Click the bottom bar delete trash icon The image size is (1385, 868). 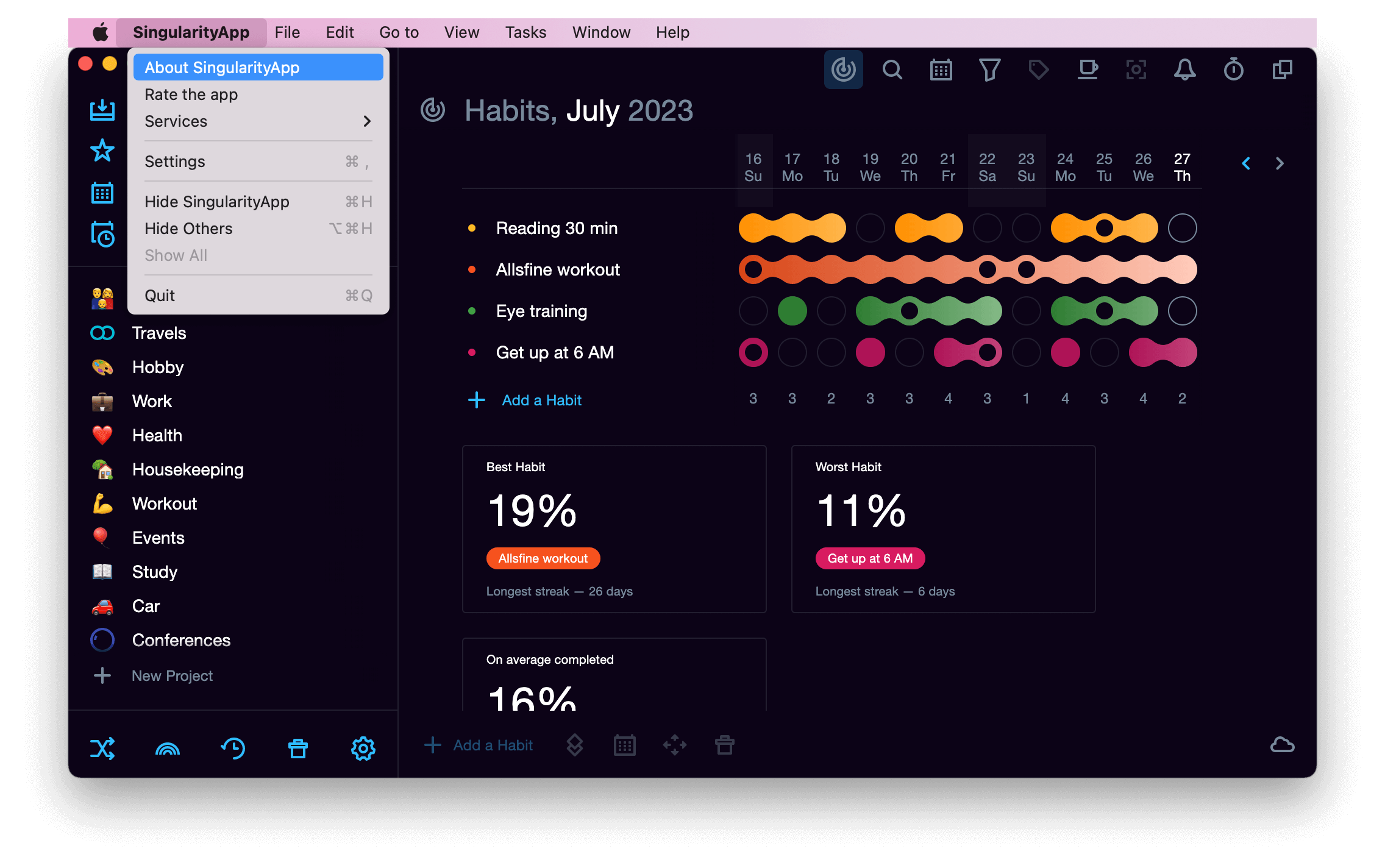coord(725,745)
